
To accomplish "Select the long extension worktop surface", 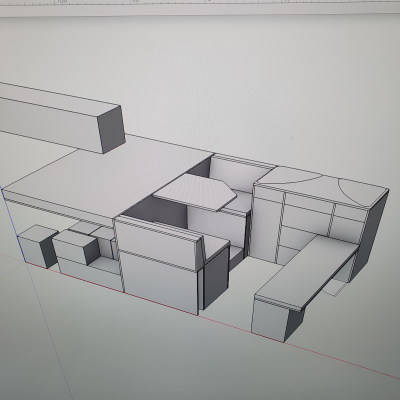I will (308, 271).
